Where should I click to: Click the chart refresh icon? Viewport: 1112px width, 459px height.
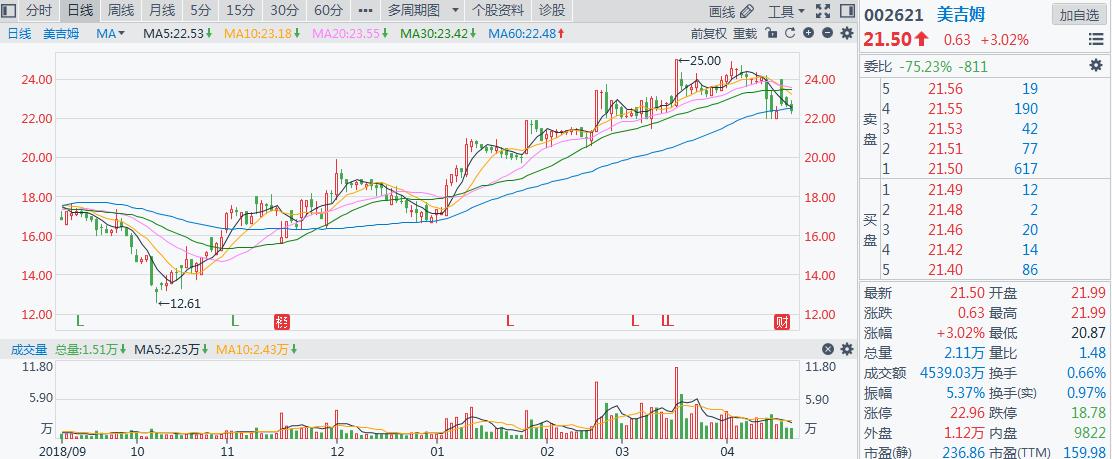pyautogui.click(x=788, y=33)
